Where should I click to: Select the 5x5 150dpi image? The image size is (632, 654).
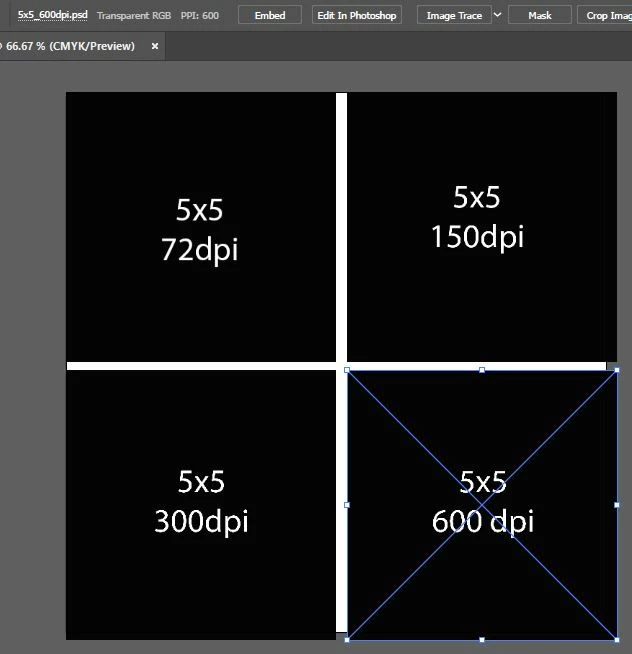pos(482,227)
